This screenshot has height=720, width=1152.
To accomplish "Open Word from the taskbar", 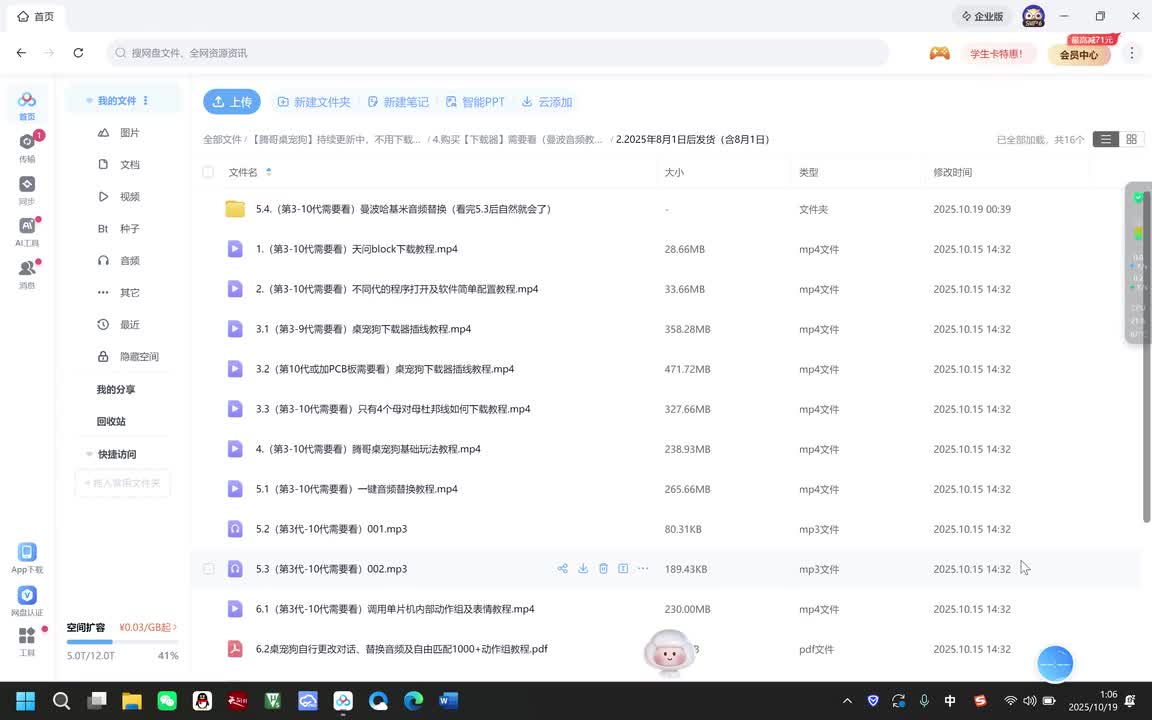I will pos(448,701).
